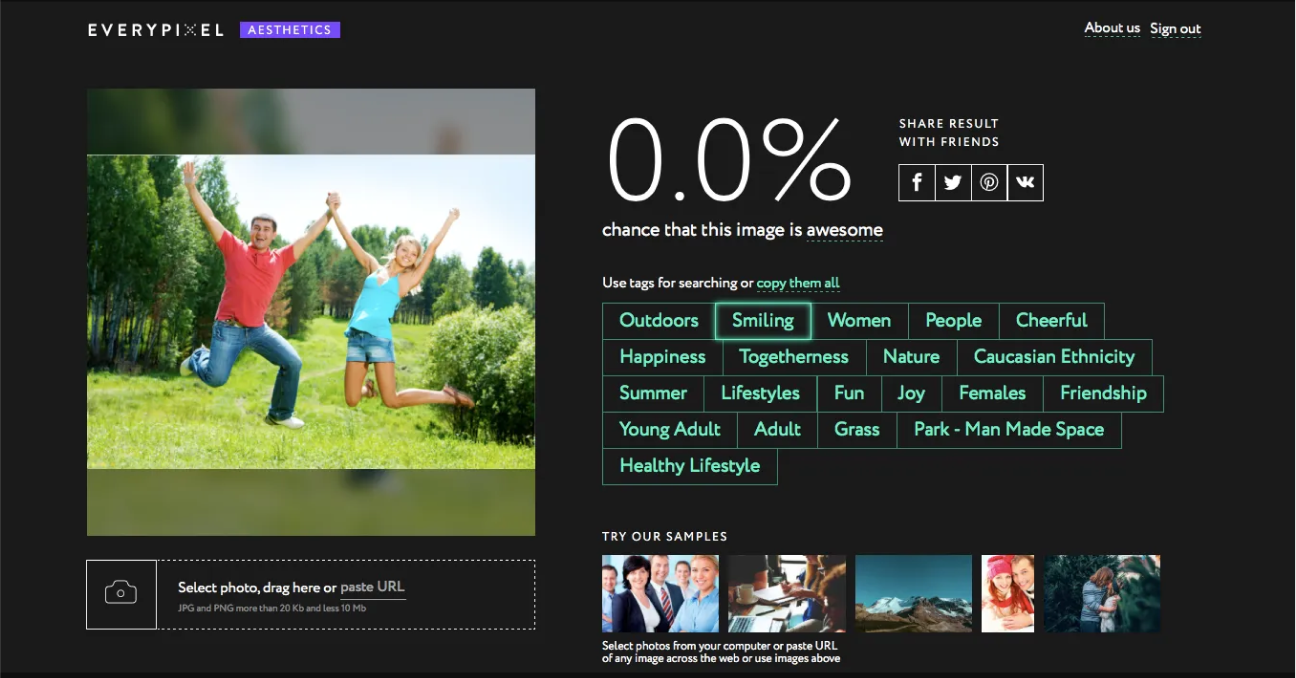Select the Adult tag
This screenshot has width=1296, height=678.
pos(777,430)
